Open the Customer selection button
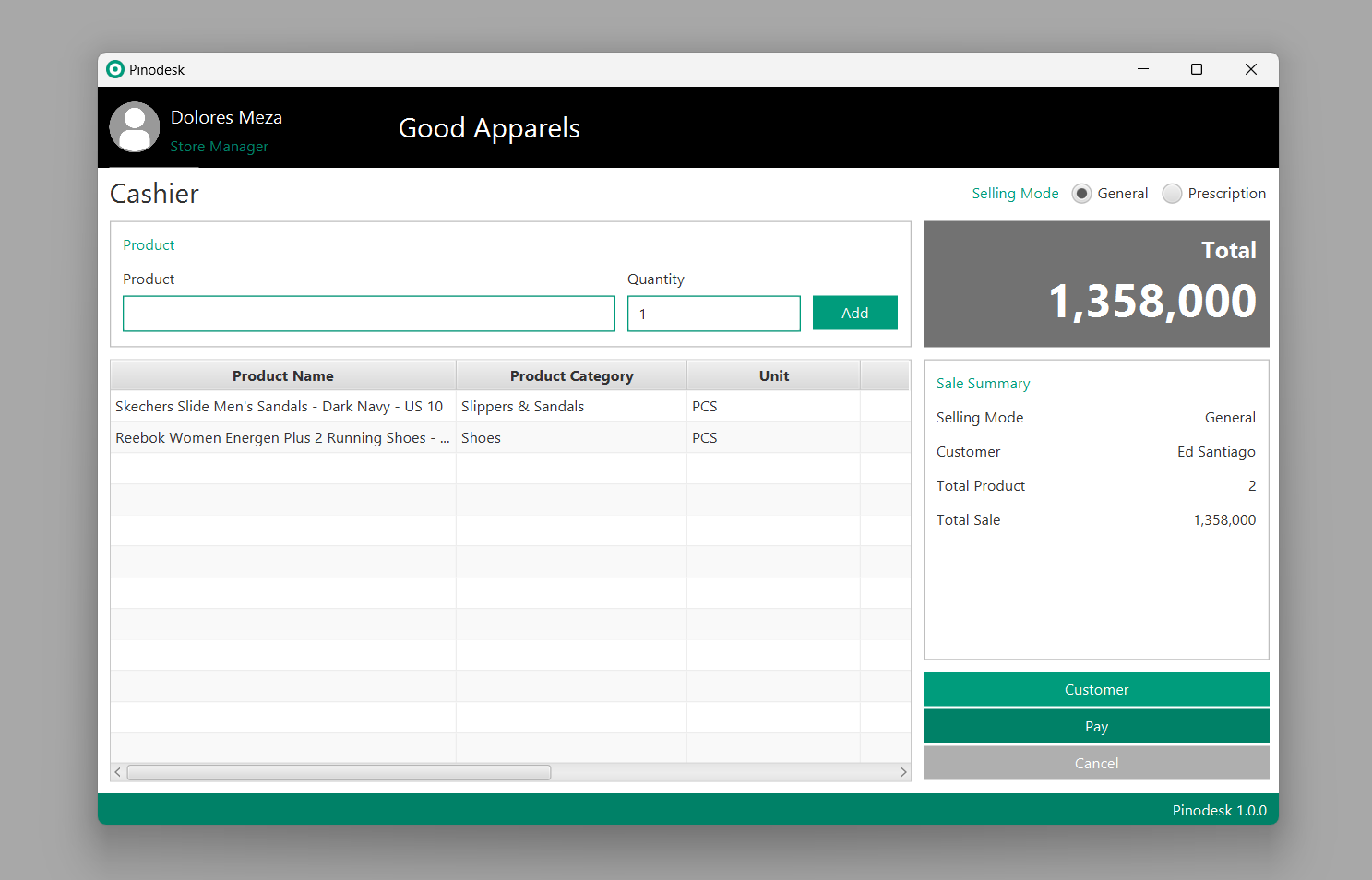Viewport: 1372px width, 880px height. click(x=1095, y=690)
